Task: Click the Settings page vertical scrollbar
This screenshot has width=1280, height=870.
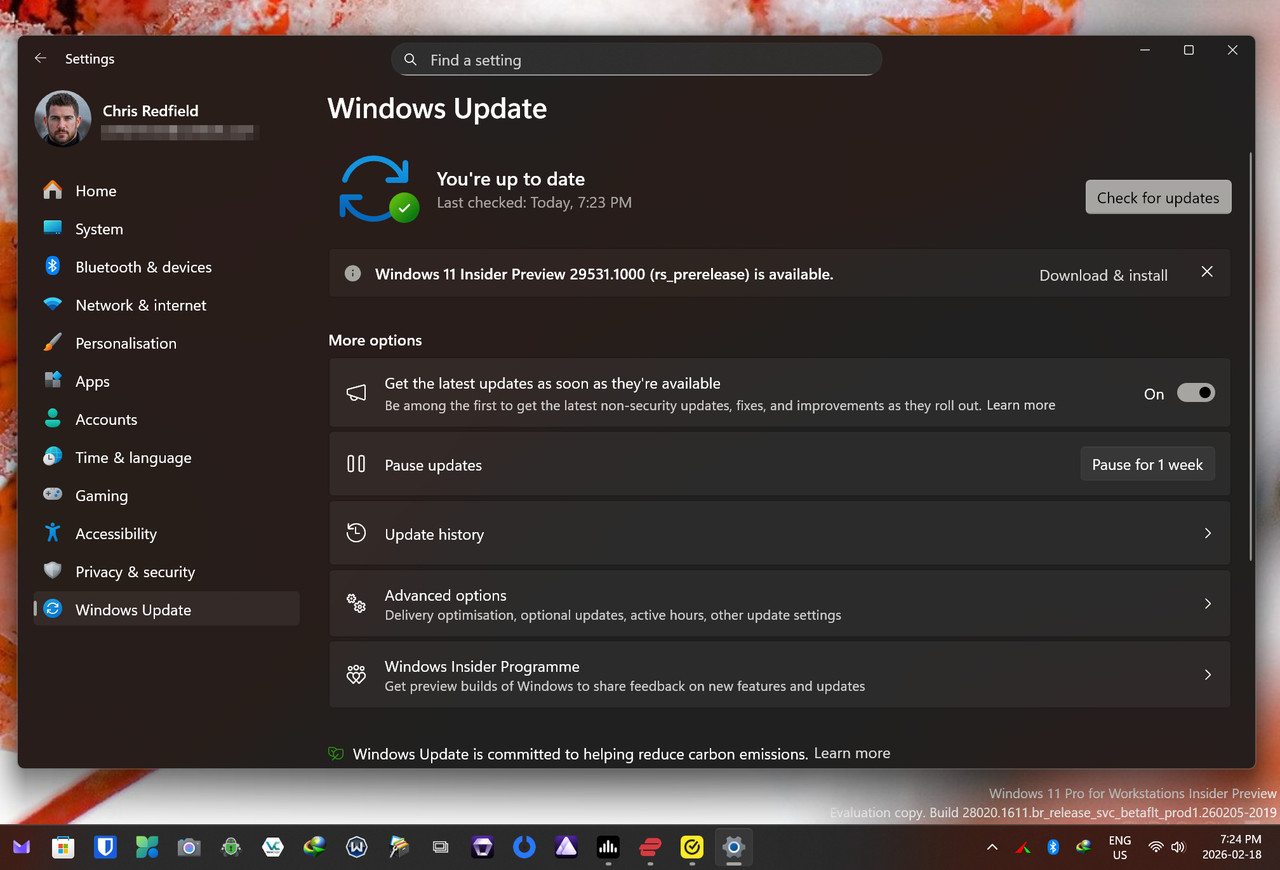Action: [x=1249, y=355]
